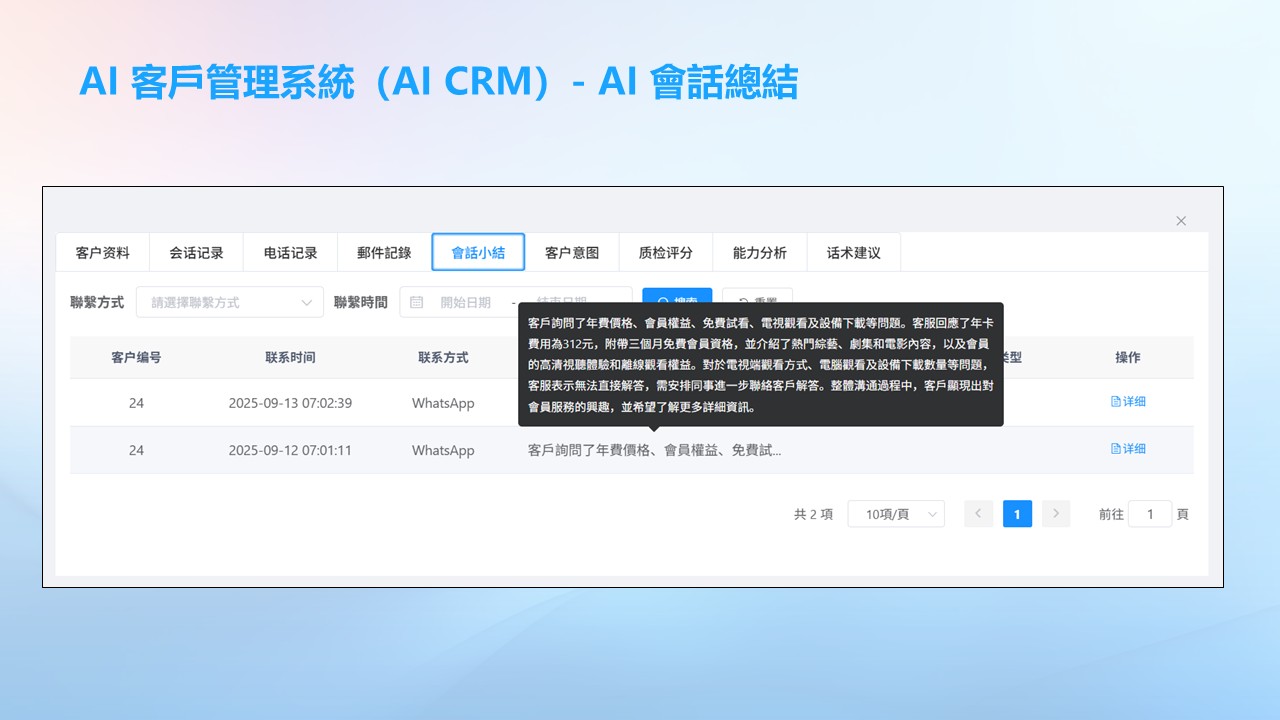Screen dimensions: 1280x720
Task: Open the 话术建议 tab
Action: 854,253
